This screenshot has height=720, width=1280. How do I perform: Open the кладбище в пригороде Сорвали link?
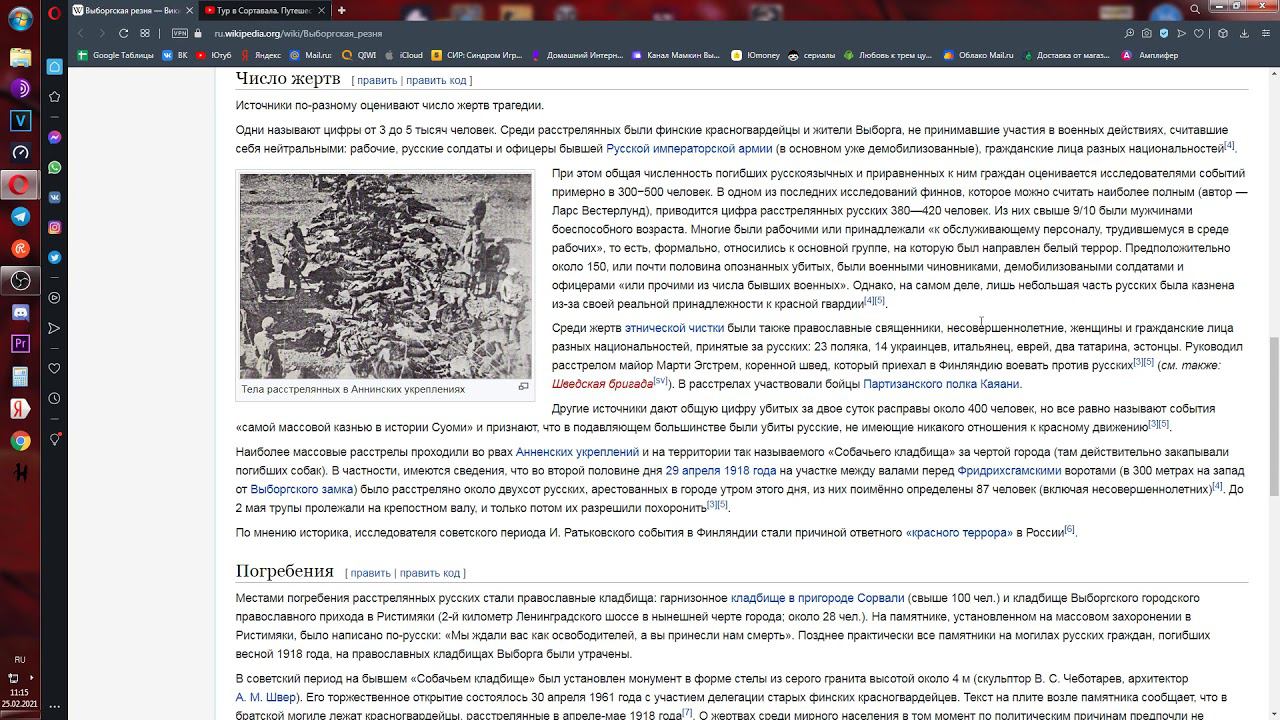[817, 598]
